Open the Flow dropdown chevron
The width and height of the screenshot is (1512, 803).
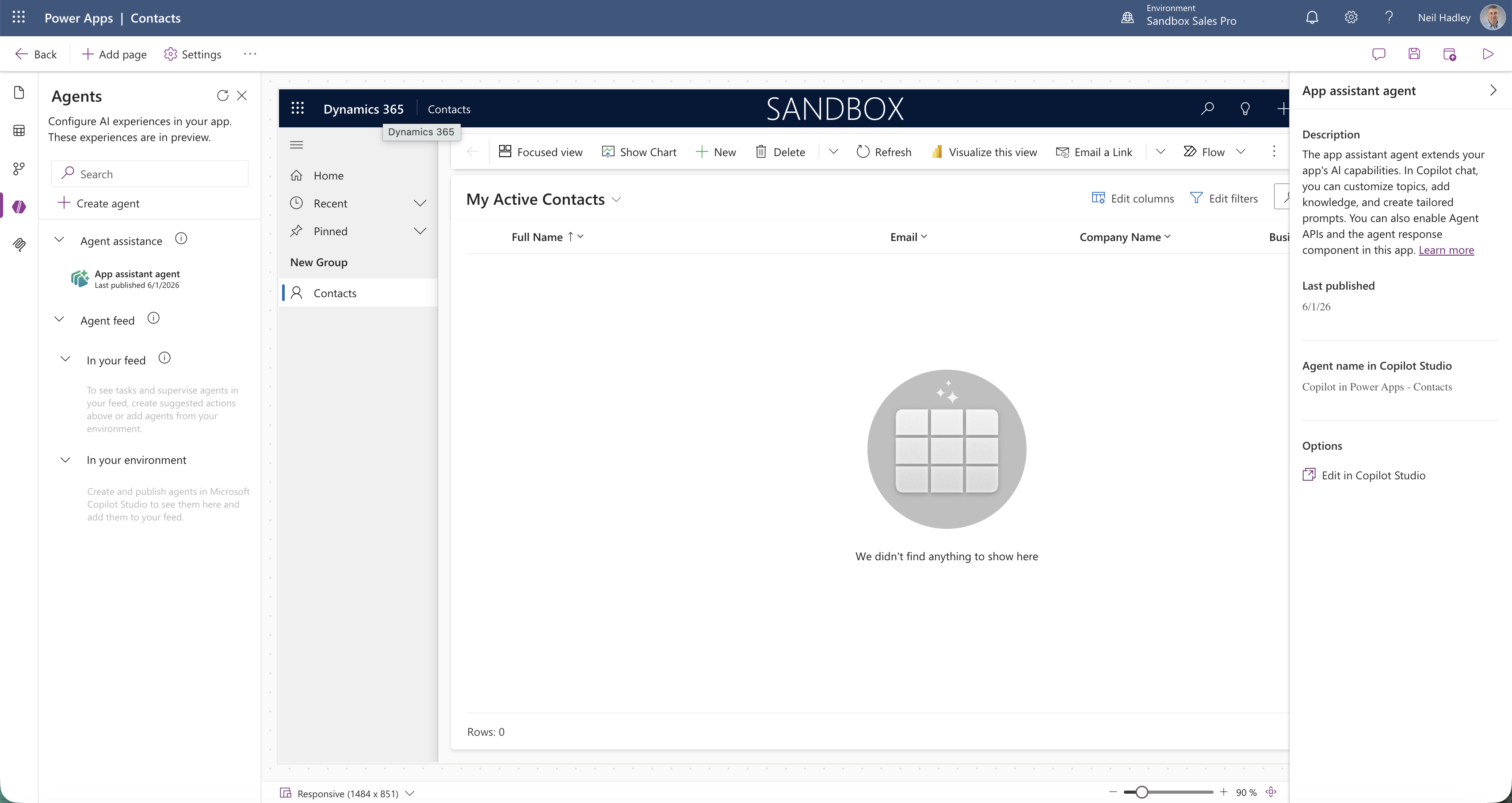coord(1240,151)
